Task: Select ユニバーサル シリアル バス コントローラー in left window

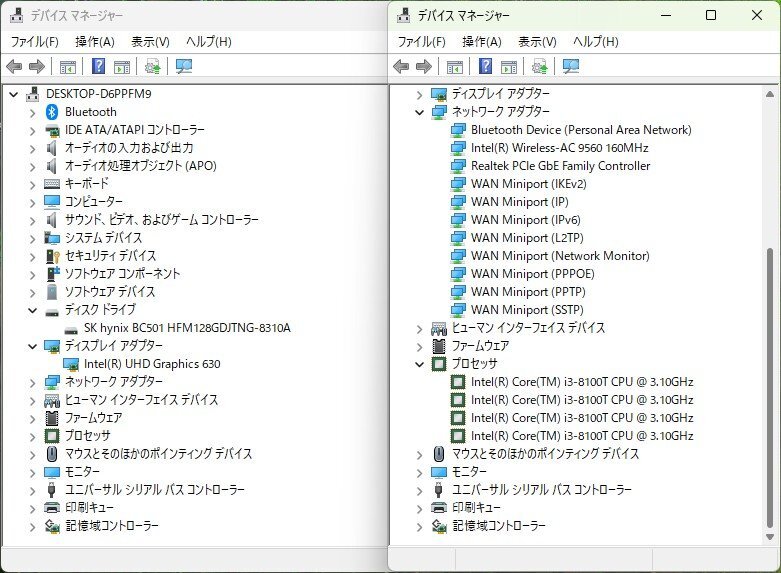Action: click(x=154, y=490)
